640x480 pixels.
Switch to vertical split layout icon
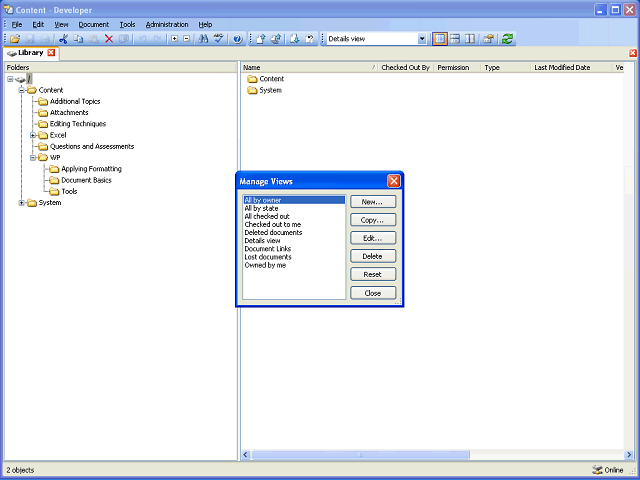point(470,39)
